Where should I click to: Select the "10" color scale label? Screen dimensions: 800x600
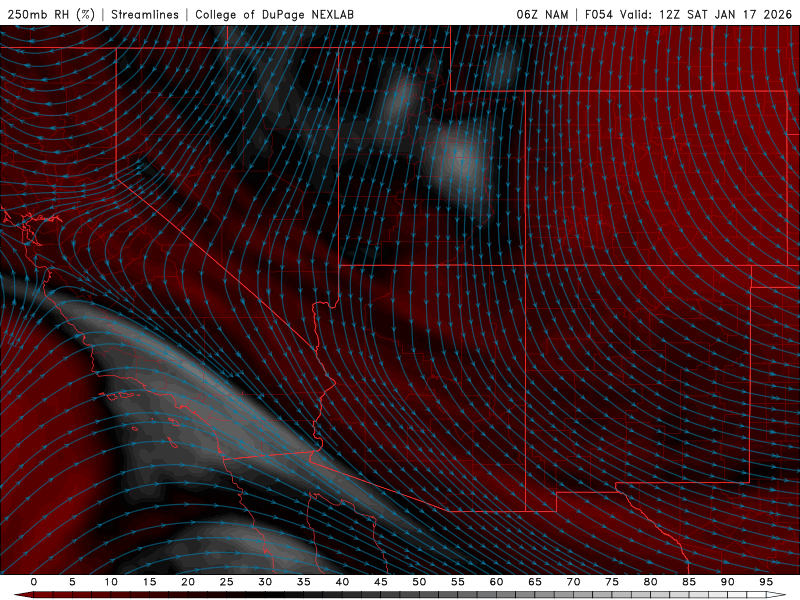111,582
